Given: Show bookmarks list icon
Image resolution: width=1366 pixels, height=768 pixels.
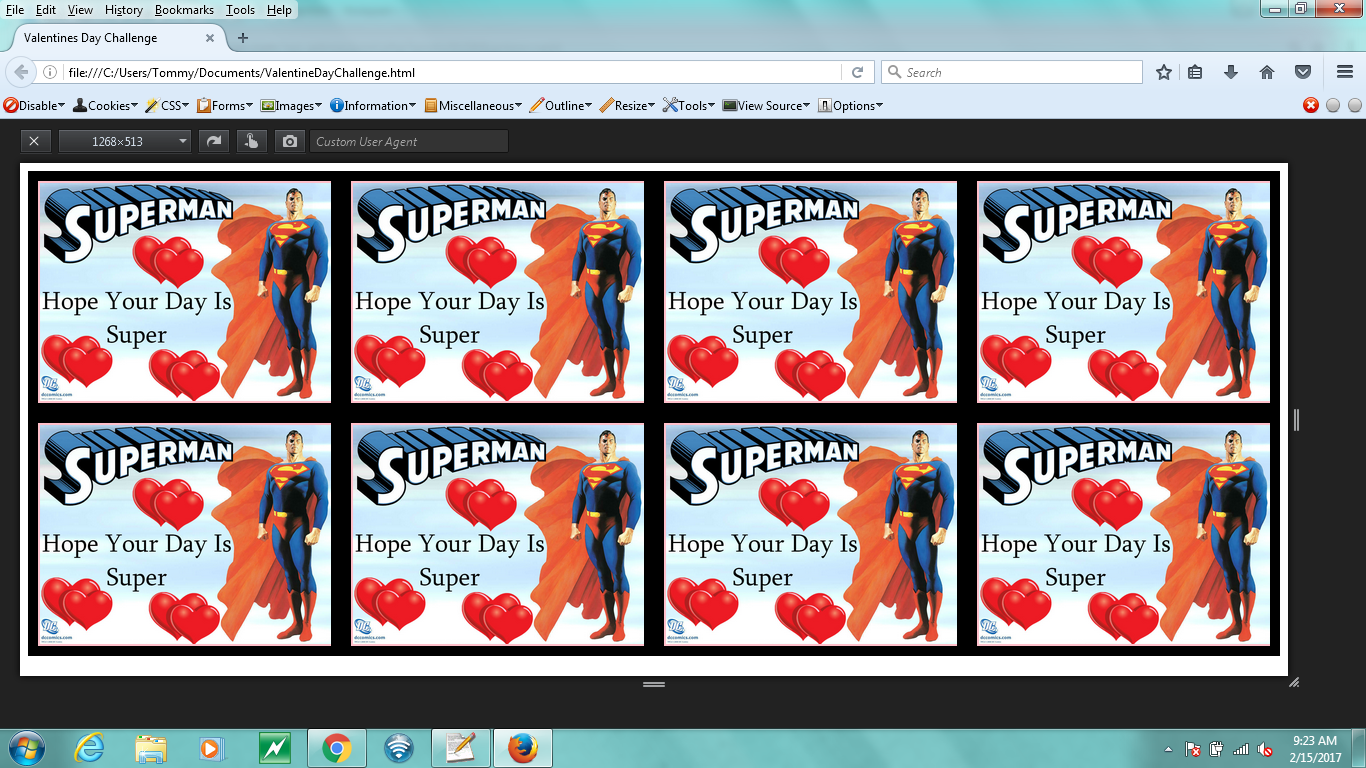Looking at the screenshot, I should coord(1195,72).
